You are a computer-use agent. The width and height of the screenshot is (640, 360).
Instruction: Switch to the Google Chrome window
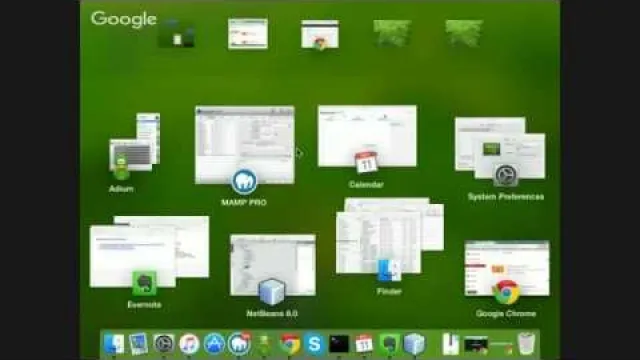(507, 268)
